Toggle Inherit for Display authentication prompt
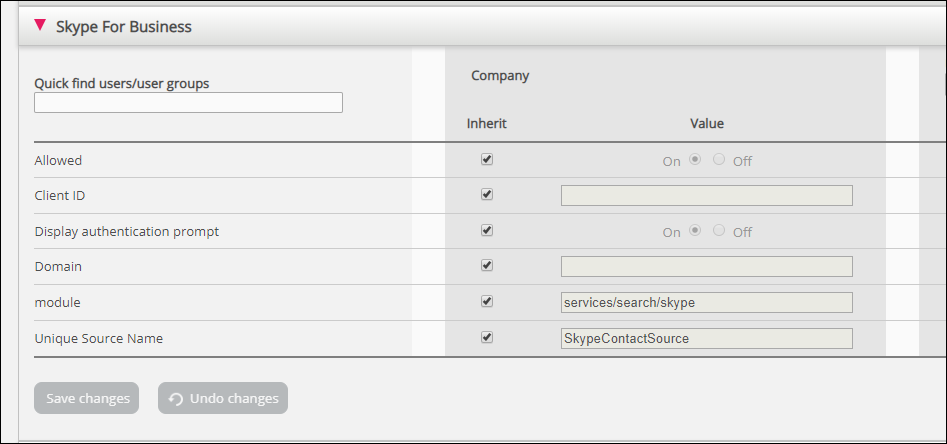The width and height of the screenshot is (947, 444). point(487,231)
